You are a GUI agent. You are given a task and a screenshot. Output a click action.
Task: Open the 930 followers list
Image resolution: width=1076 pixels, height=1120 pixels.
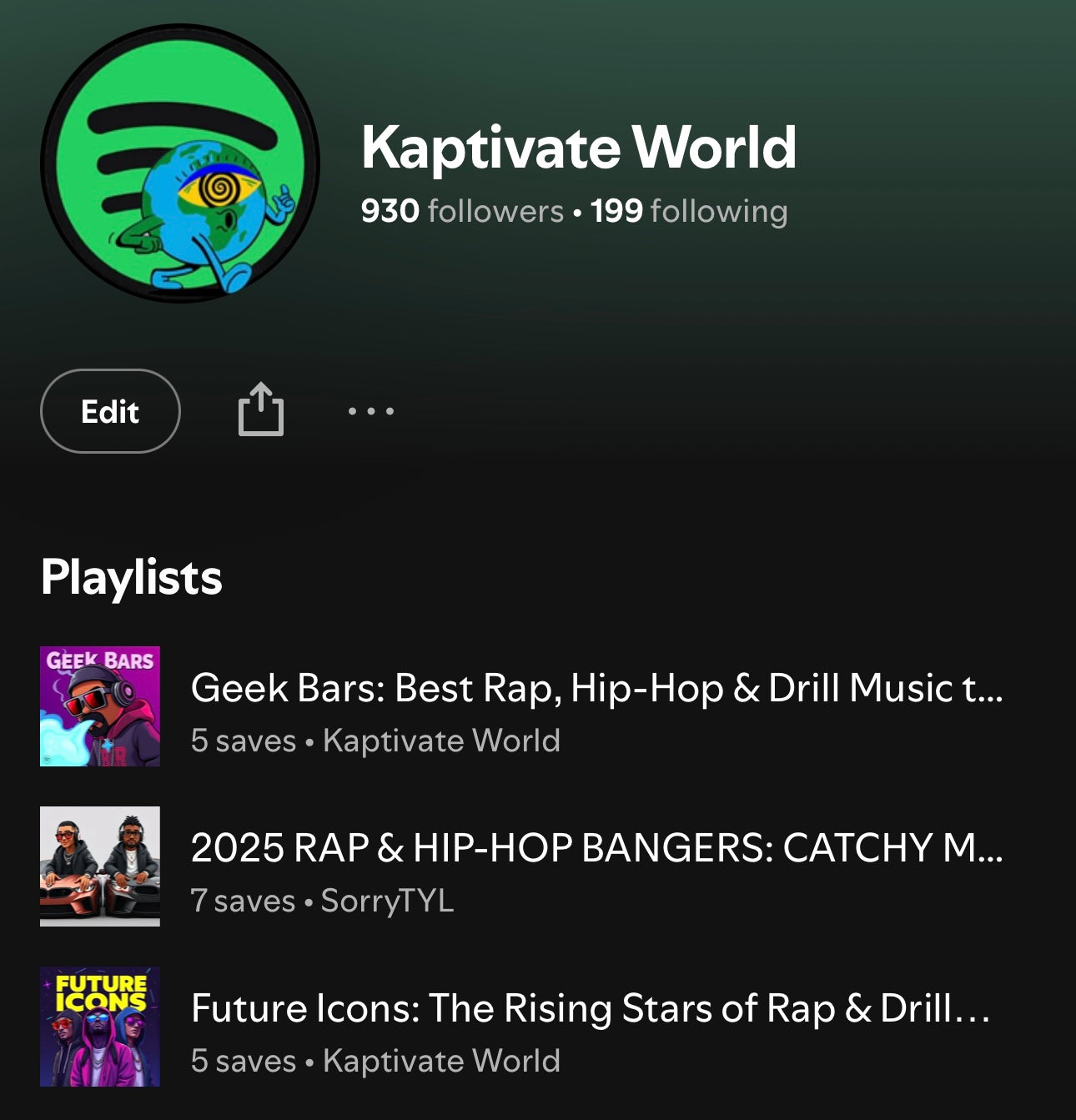[x=462, y=211]
